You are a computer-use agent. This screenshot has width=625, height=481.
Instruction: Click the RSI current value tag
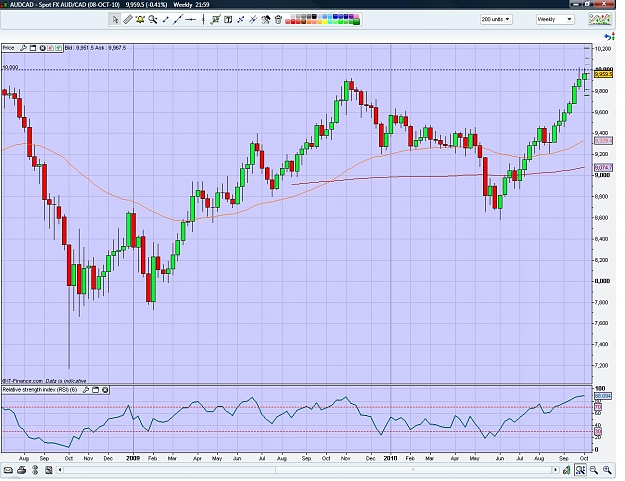(x=603, y=396)
